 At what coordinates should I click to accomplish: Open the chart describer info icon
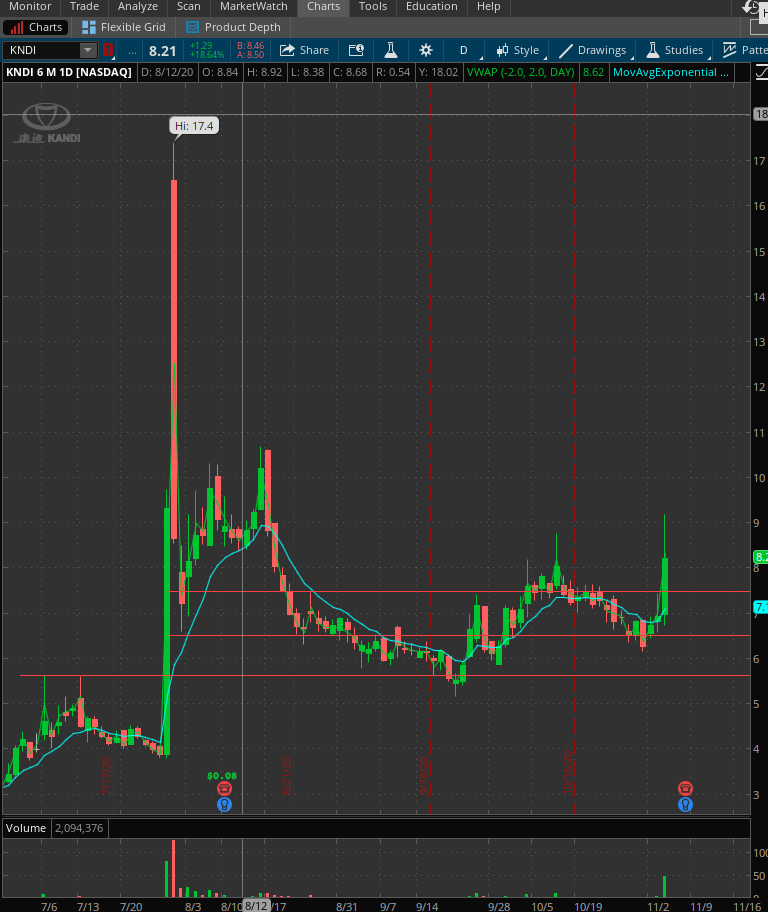pyautogui.click(x=356, y=51)
